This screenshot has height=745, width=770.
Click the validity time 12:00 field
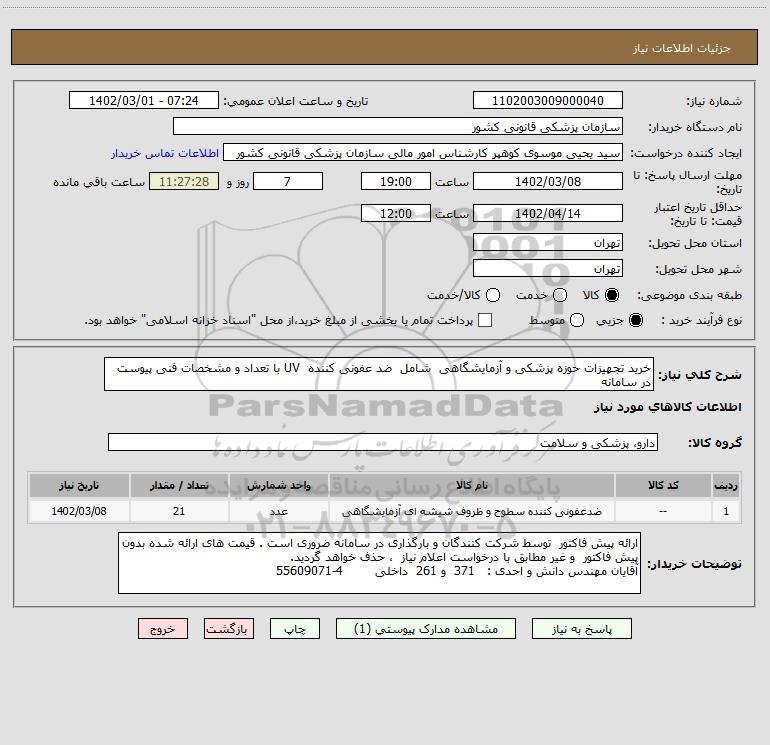click(396, 213)
